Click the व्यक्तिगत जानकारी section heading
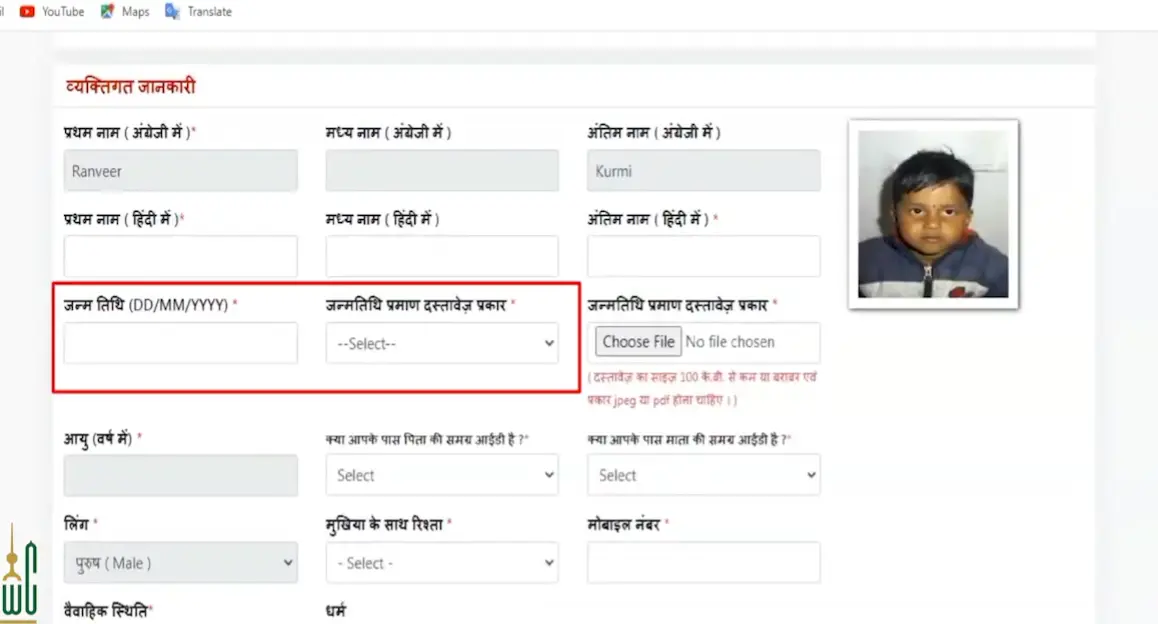 point(130,86)
